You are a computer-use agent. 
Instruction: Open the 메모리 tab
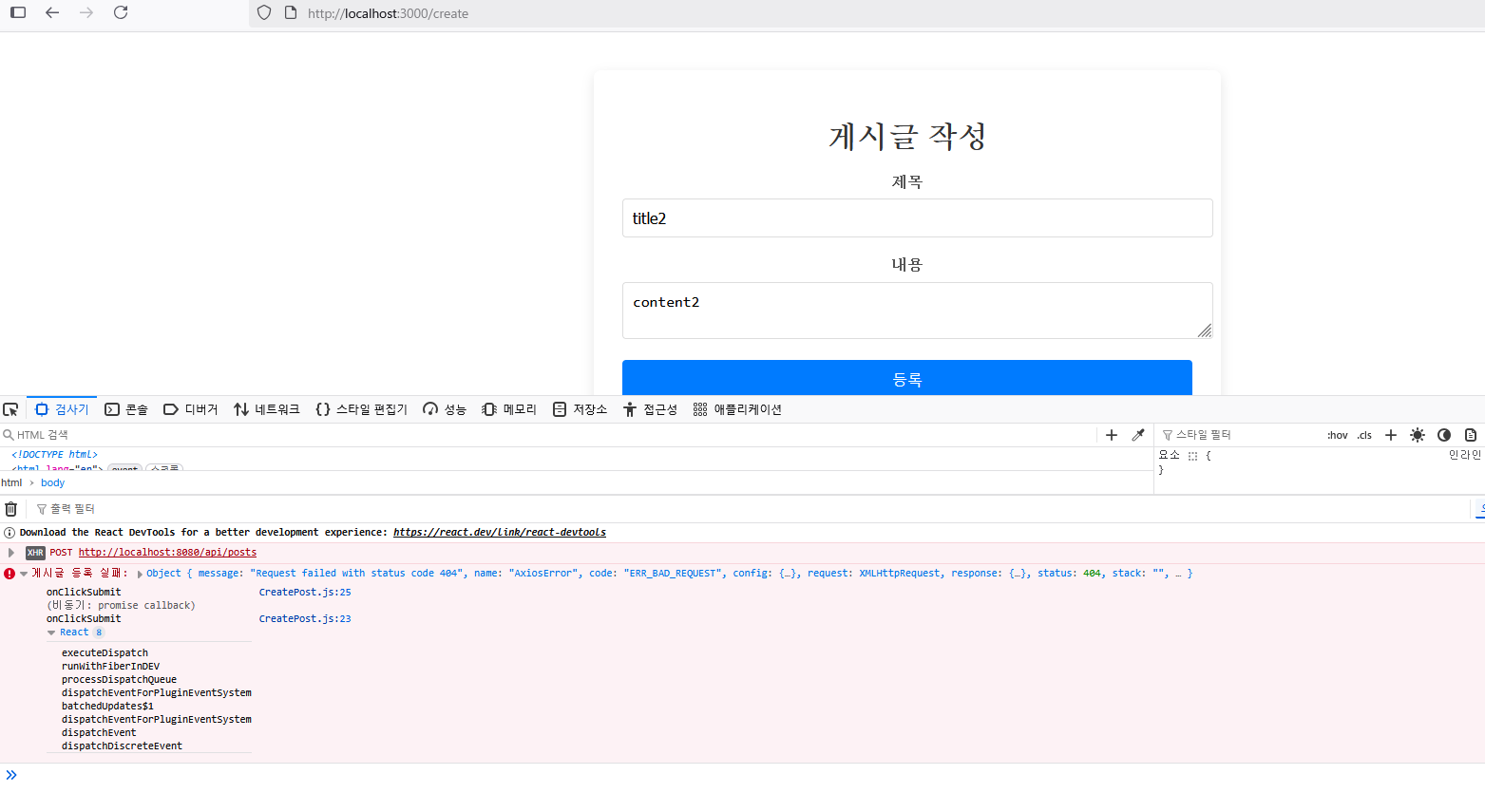point(509,409)
